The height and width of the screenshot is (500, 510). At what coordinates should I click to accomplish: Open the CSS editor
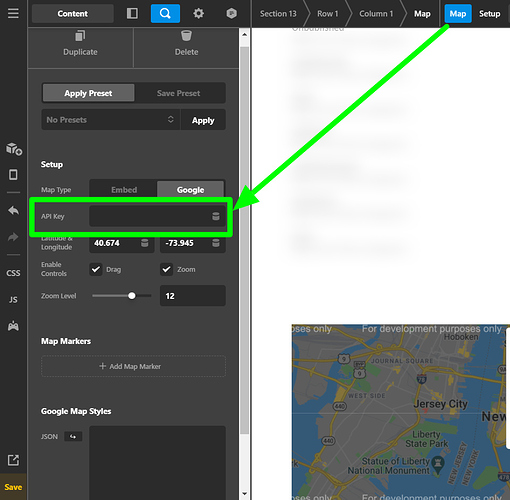[13, 273]
